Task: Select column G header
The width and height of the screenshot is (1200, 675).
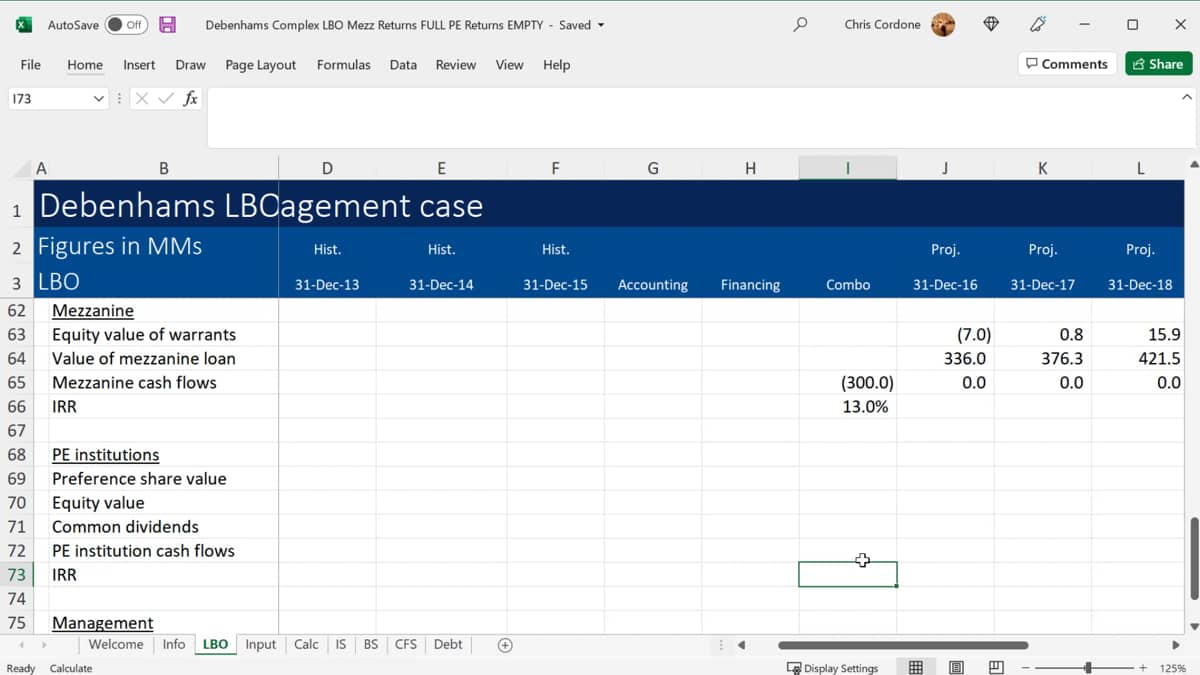Action: pos(653,169)
